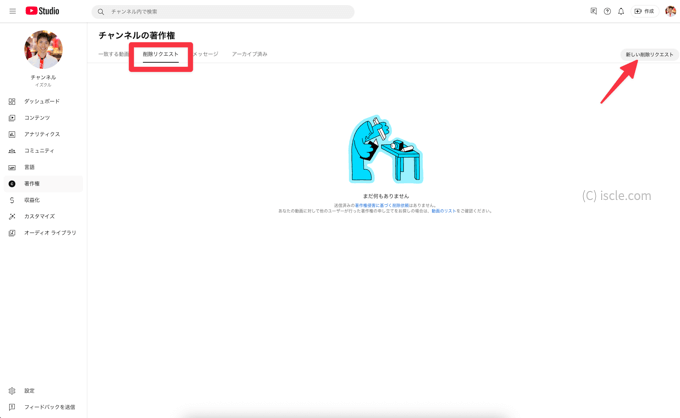Open アナリティクス in the sidebar
Viewport: 680px width, 418px height.
coord(41,134)
